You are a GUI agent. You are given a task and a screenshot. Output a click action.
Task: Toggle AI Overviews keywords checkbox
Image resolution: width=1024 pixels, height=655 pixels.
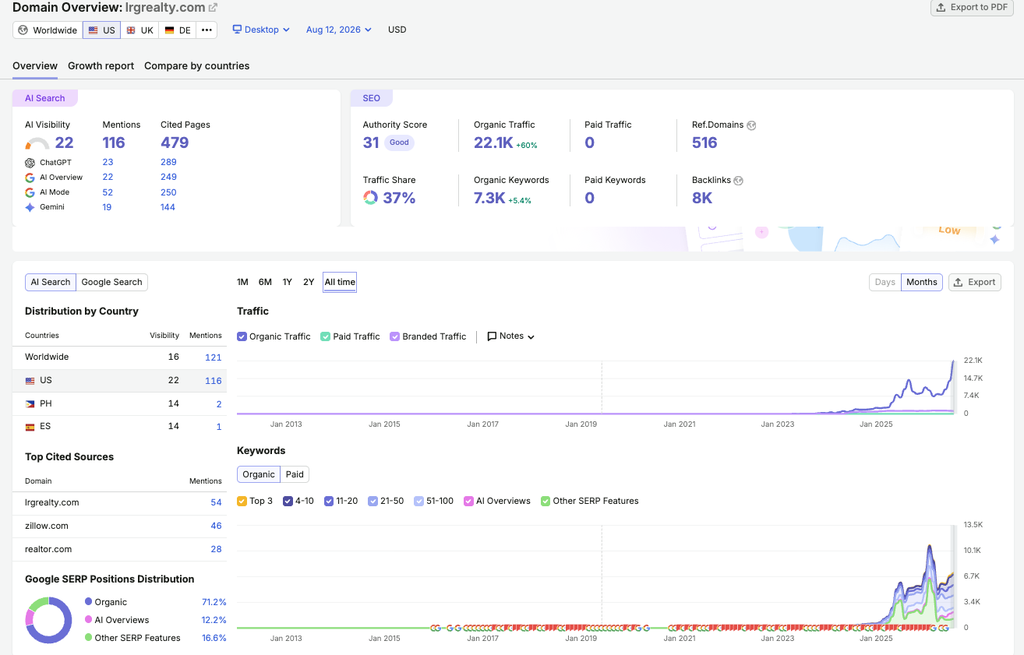(x=468, y=501)
